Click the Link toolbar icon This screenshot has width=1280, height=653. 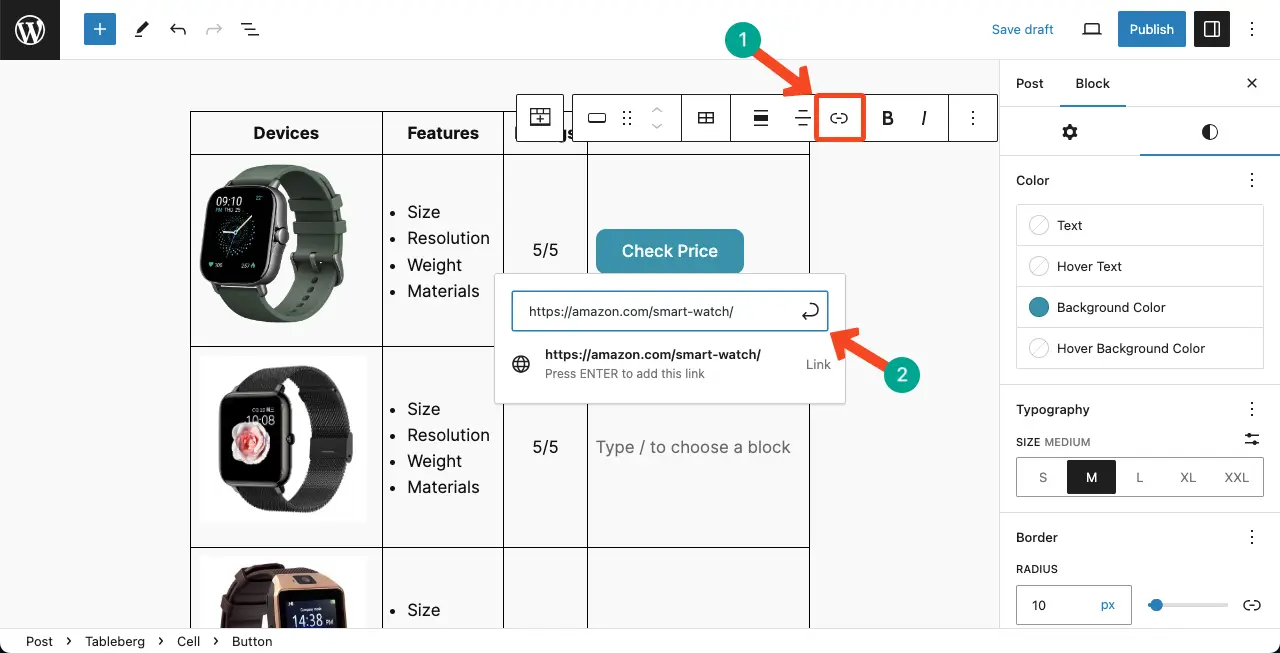[839, 118]
